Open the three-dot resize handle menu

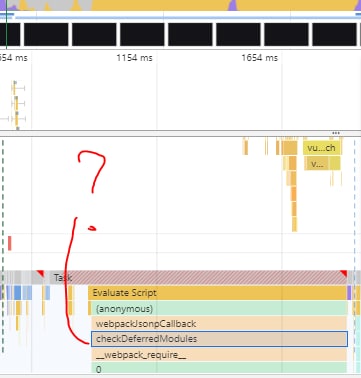336,133
